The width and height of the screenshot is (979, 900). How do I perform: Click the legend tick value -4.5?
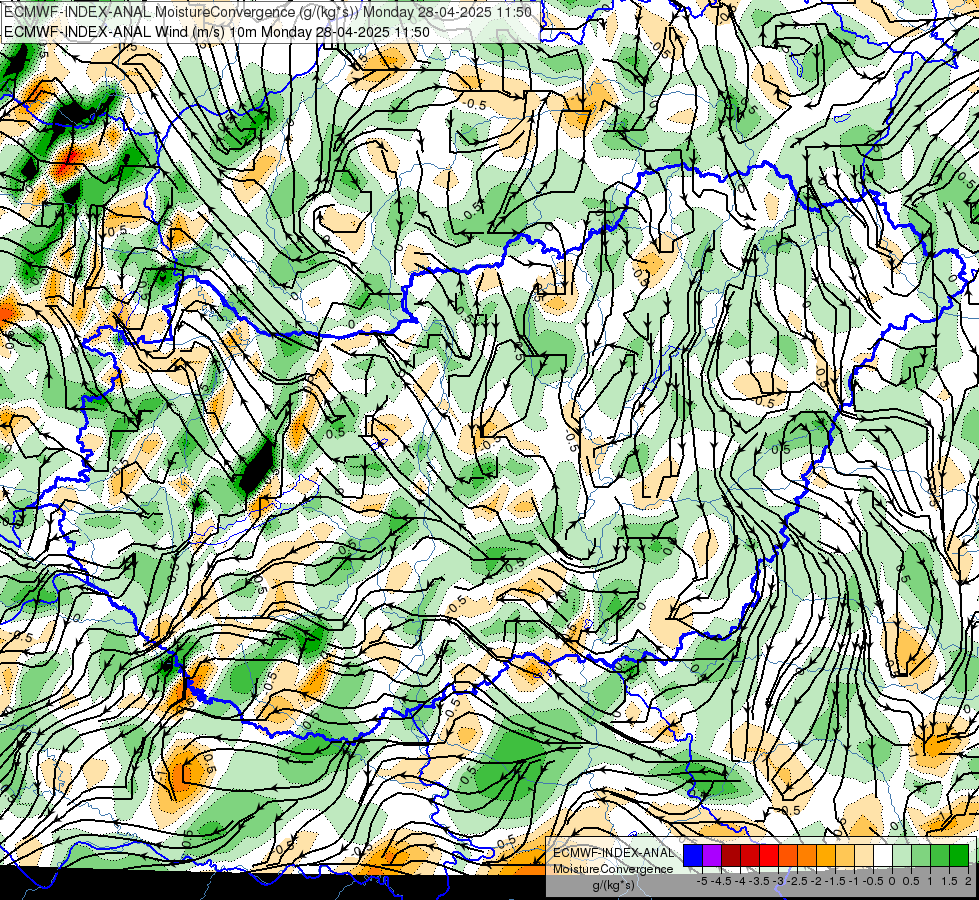(x=721, y=881)
